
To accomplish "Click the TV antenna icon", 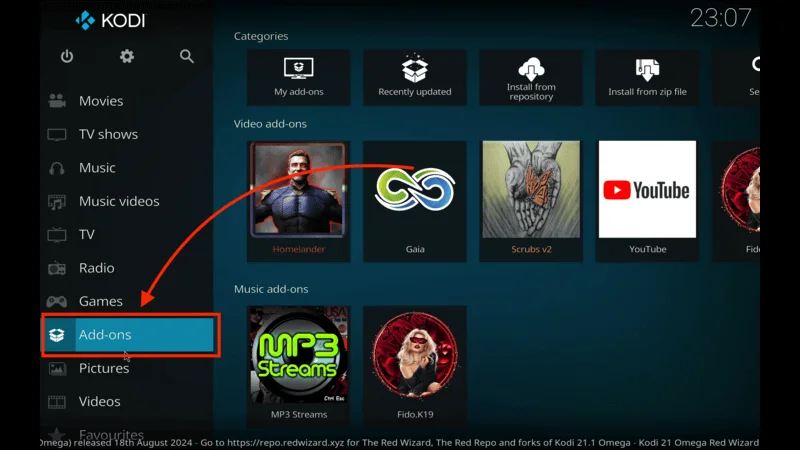I will [57, 235].
